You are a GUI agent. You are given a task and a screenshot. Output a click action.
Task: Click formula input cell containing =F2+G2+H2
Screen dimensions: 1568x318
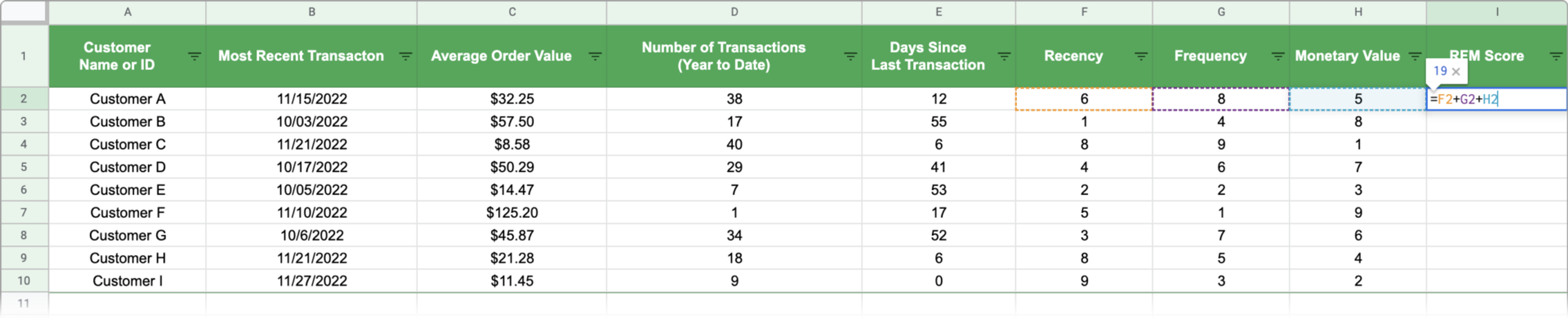point(1497,99)
